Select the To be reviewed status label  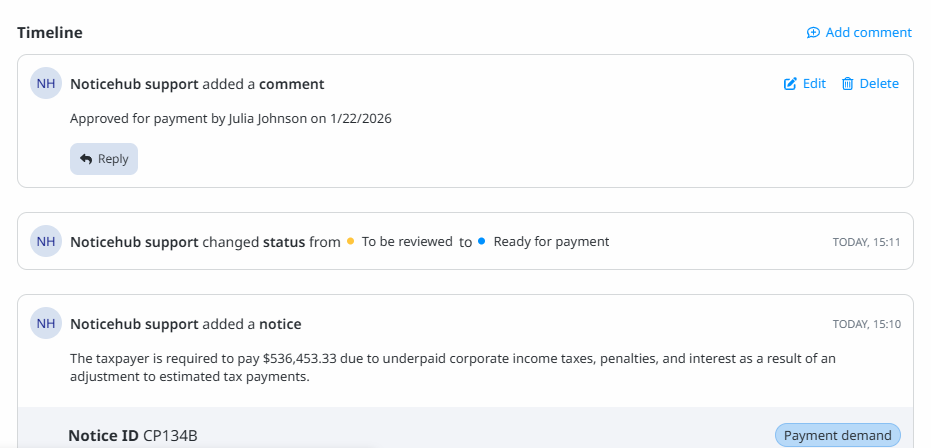click(x=407, y=242)
